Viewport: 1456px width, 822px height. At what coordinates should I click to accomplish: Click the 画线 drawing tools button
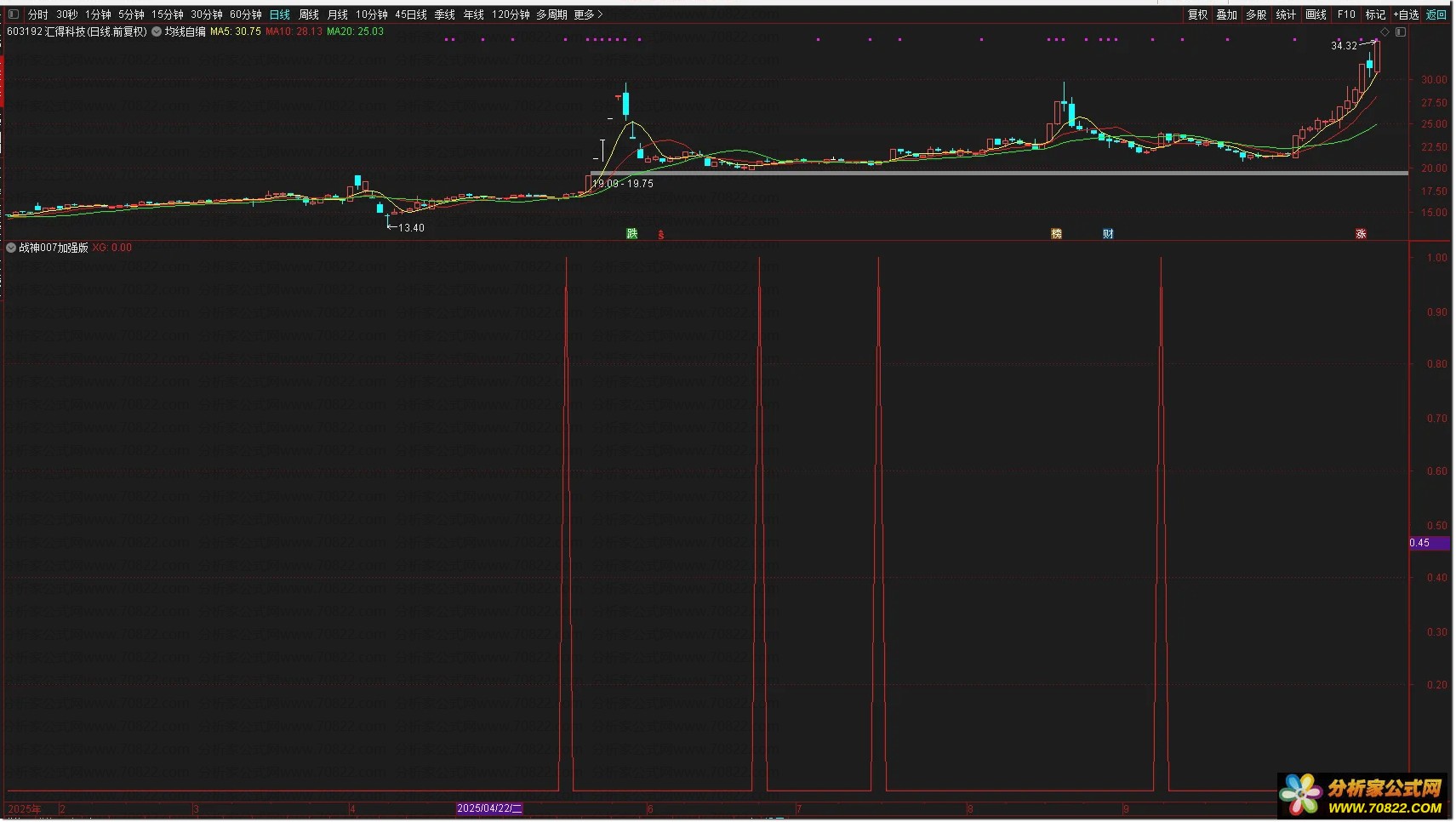[1316, 14]
